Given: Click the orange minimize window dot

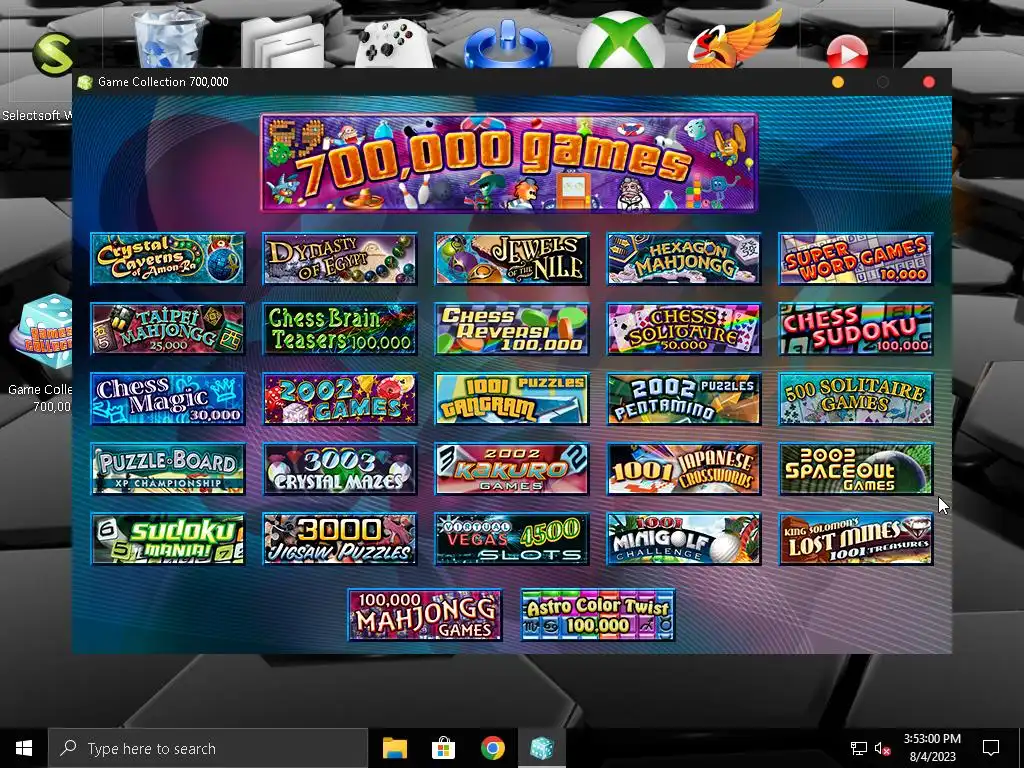Looking at the screenshot, I should (x=838, y=82).
